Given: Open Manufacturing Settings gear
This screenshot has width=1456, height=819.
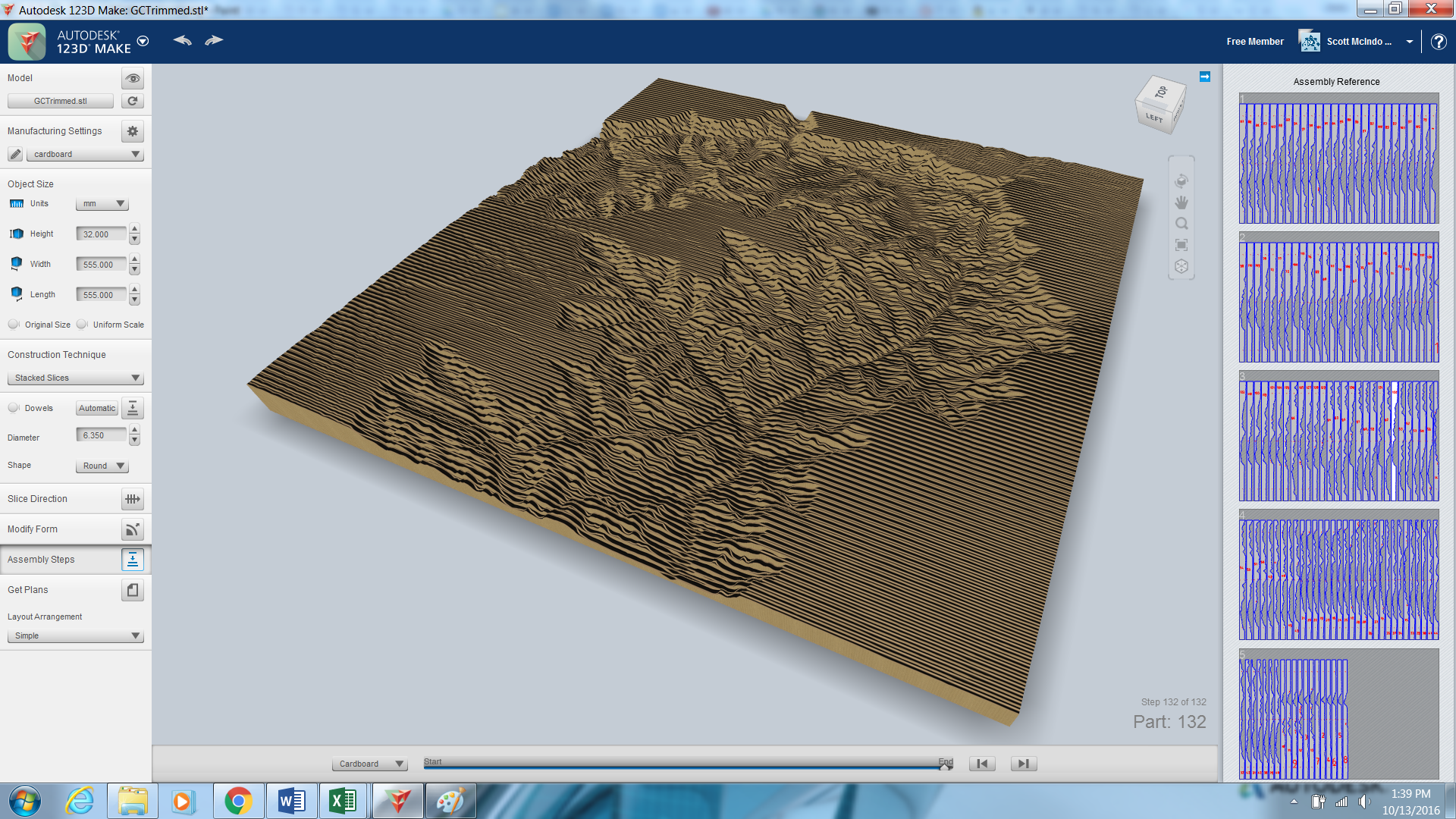Looking at the screenshot, I should [x=133, y=131].
